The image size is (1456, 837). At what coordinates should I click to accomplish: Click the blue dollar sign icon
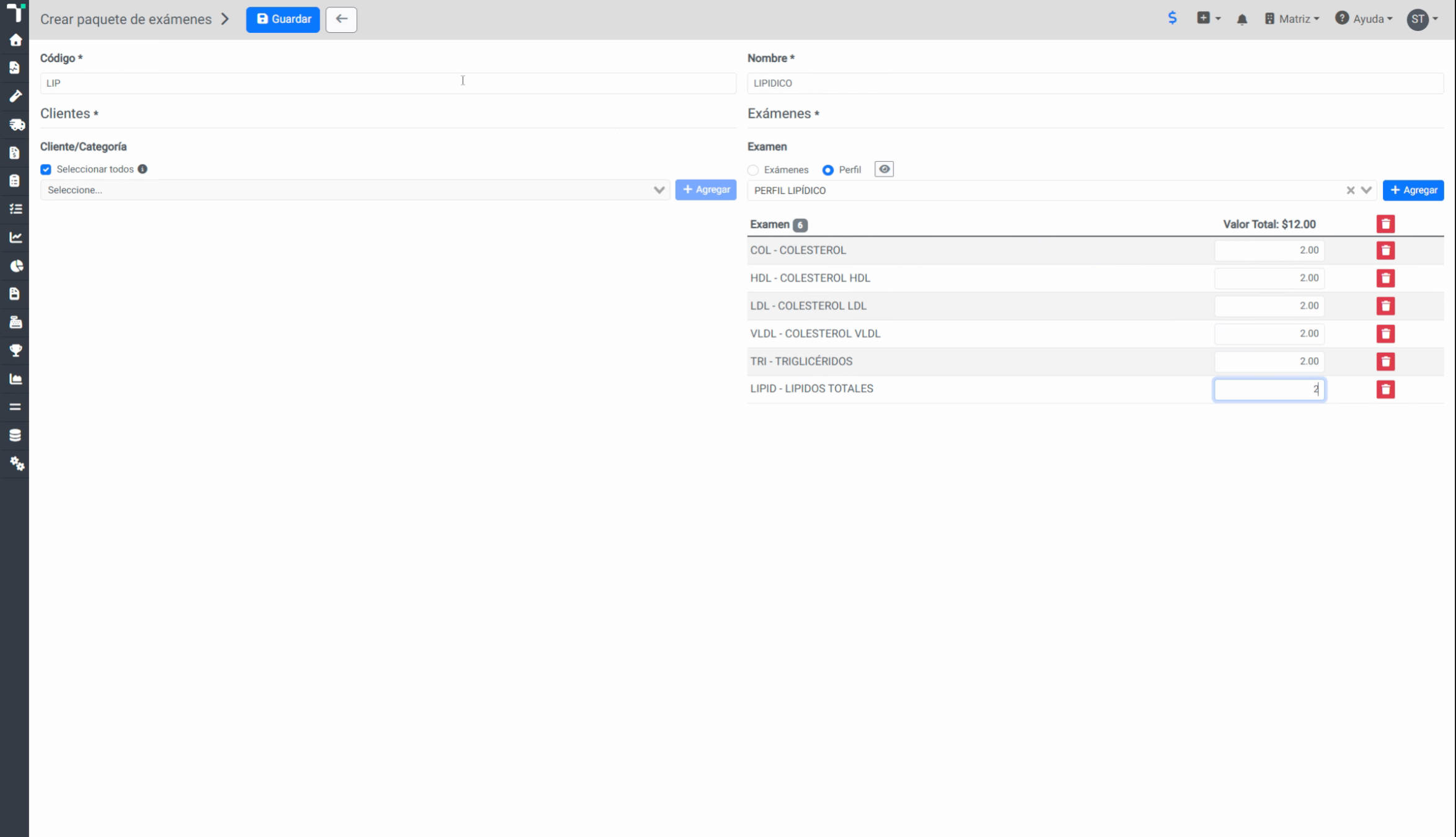[1171, 18]
